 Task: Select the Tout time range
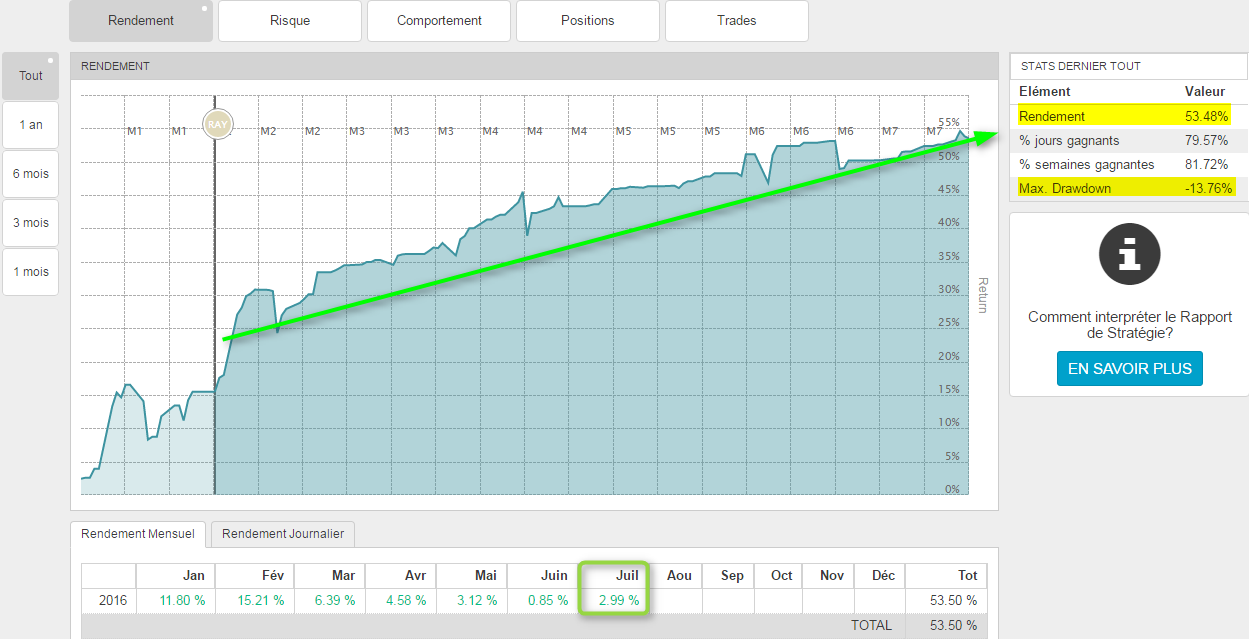[x=31, y=76]
